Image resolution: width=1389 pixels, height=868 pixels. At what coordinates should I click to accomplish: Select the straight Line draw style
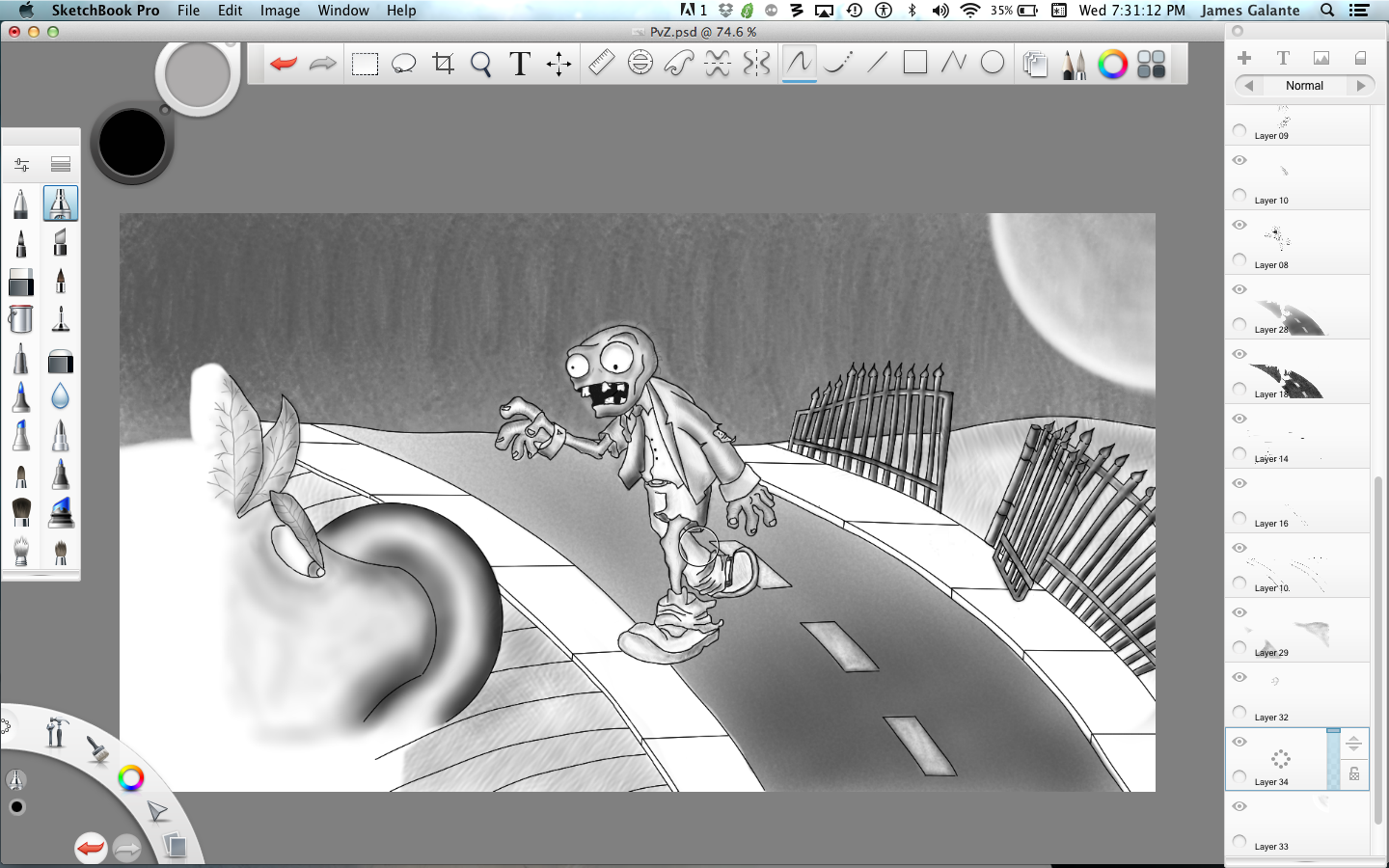[877, 64]
